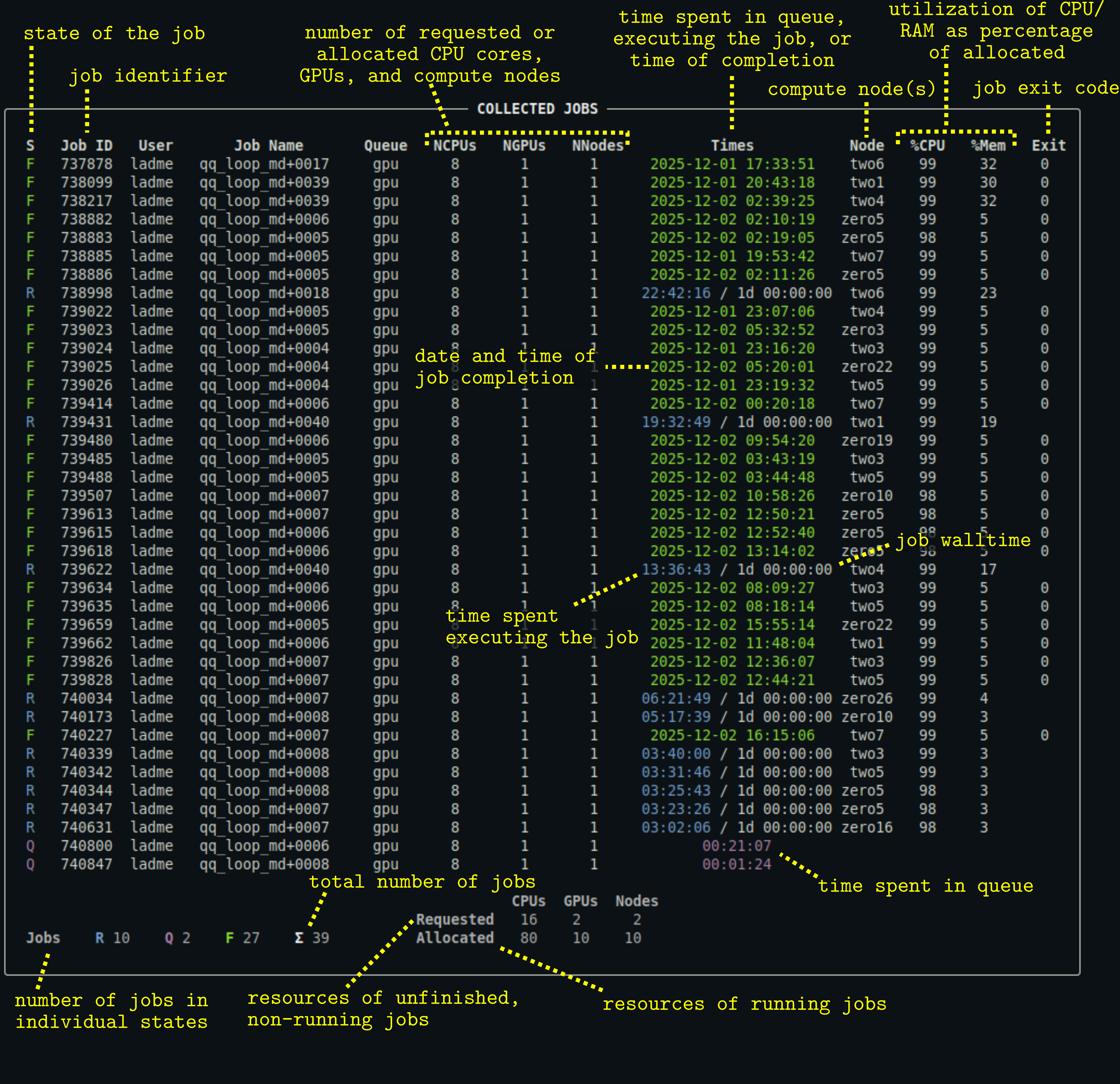
Task: Click the "Times" column header
Action: pos(732,145)
